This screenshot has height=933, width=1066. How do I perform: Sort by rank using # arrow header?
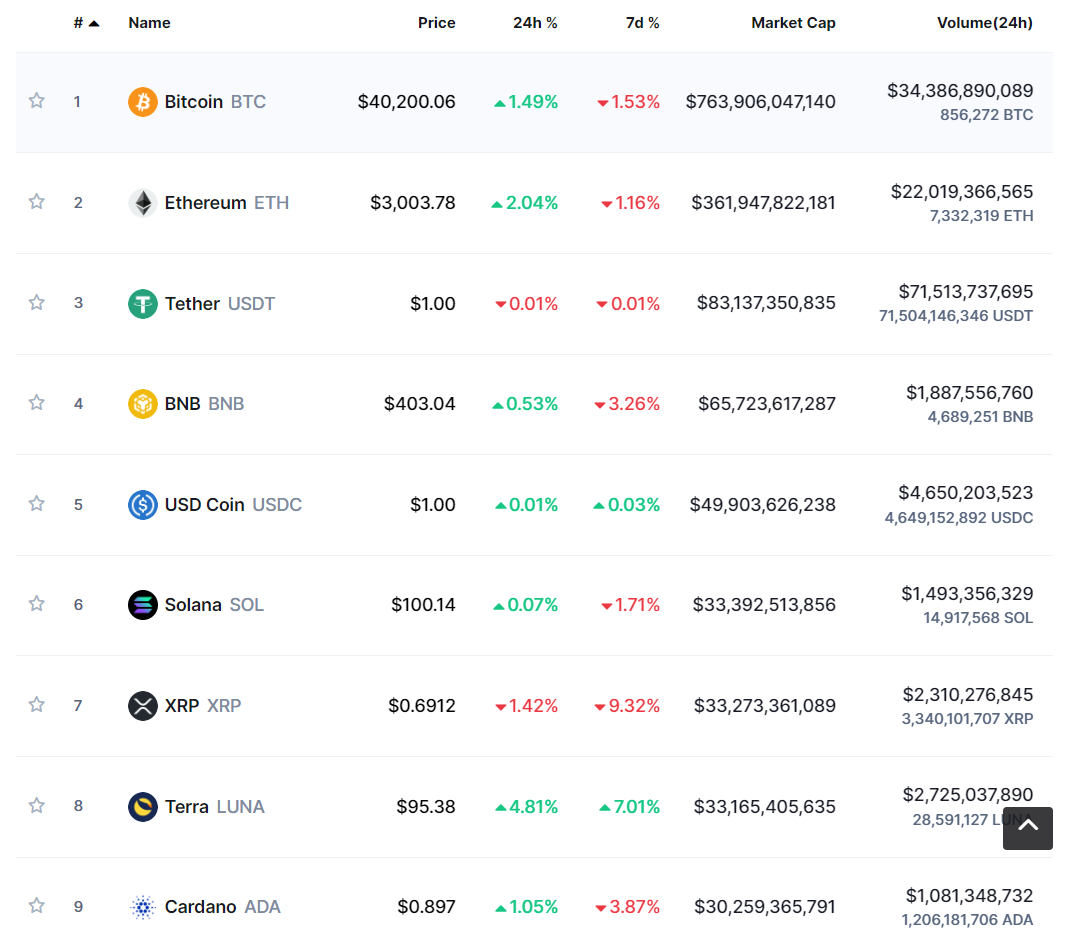[x=86, y=23]
